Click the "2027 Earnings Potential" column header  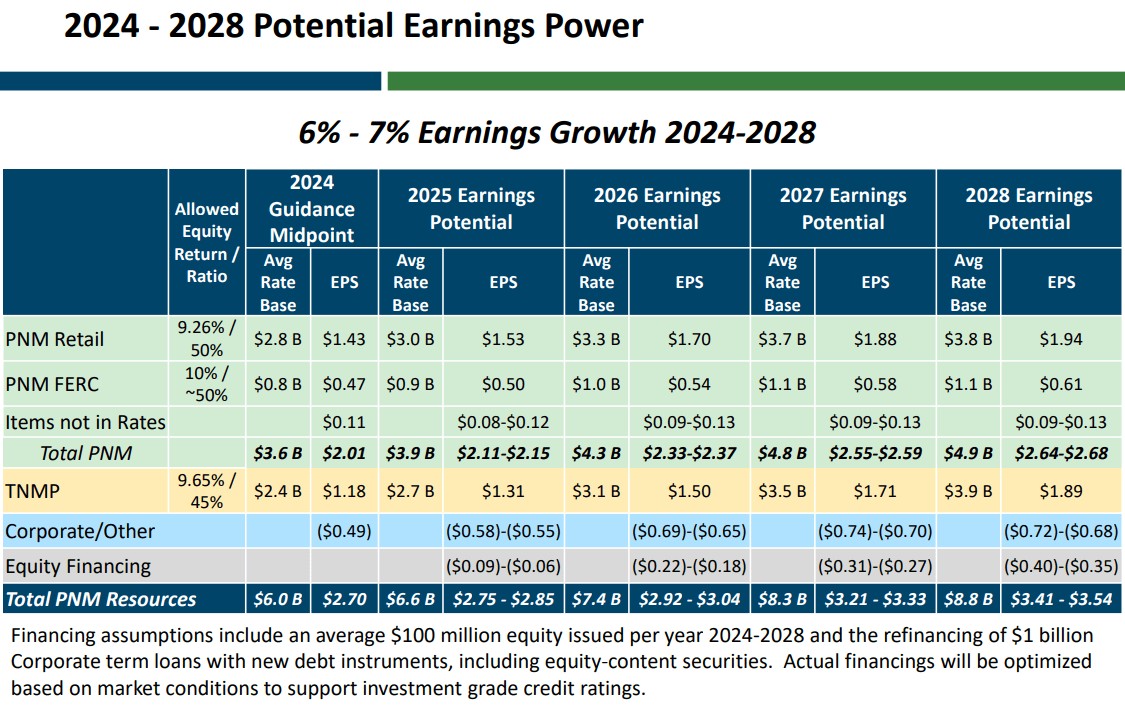pos(843,208)
